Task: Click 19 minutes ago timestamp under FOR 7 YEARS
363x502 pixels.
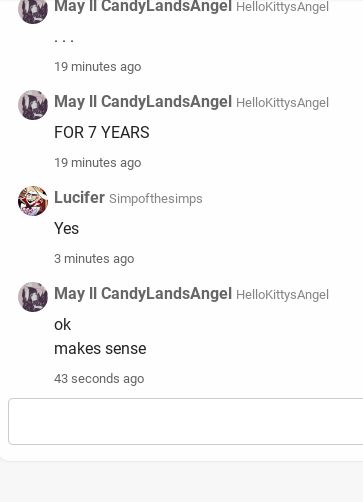Action: click(98, 163)
